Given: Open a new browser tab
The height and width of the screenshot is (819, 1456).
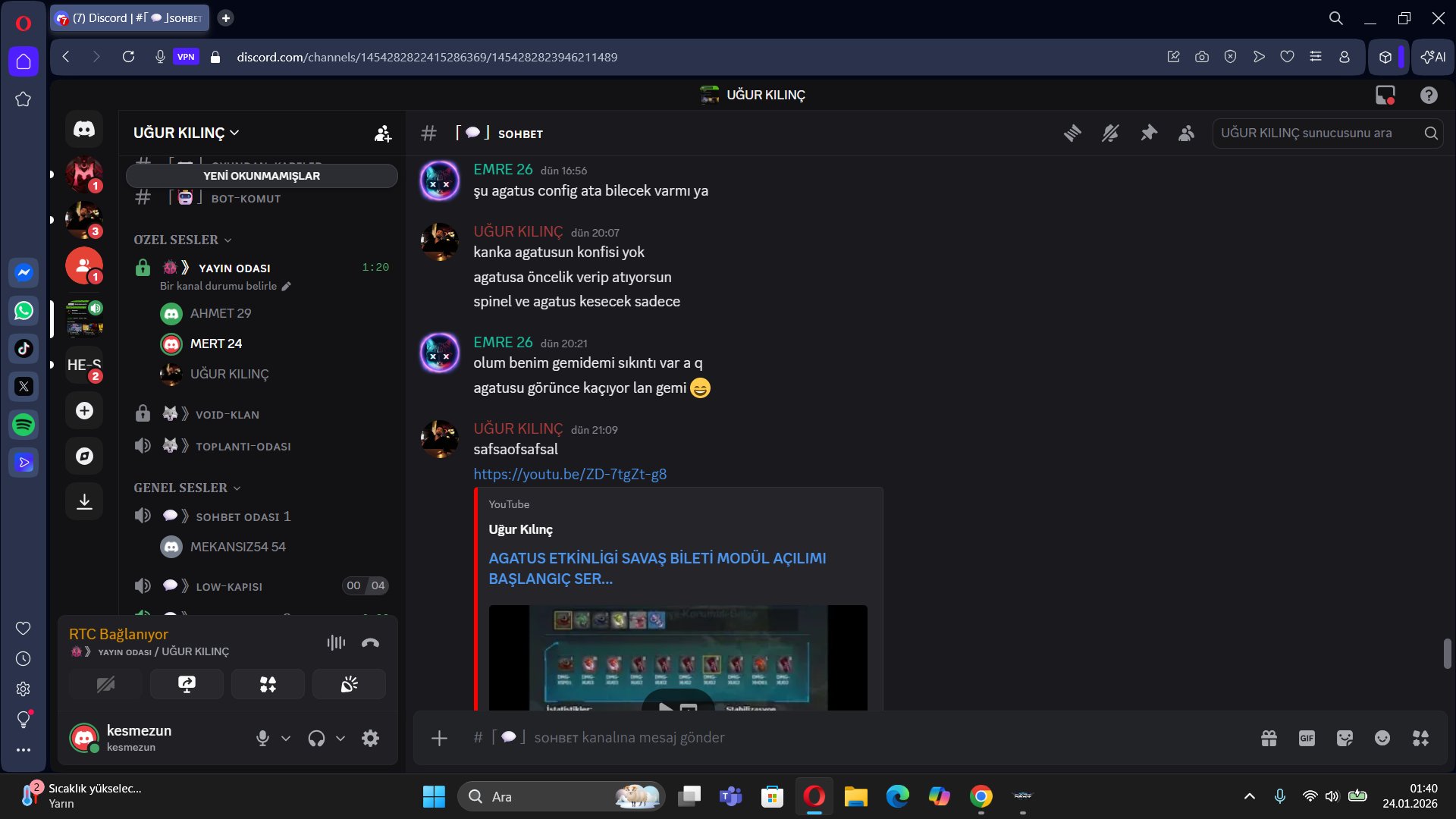Looking at the screenshot, I should tap(225, 18).
